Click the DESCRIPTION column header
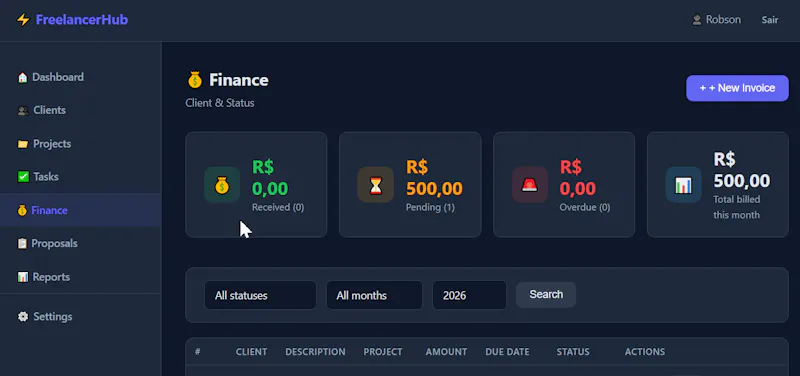The width and height of the screenshot is (800, 376). pyautogui.click(x=315, y=352)
